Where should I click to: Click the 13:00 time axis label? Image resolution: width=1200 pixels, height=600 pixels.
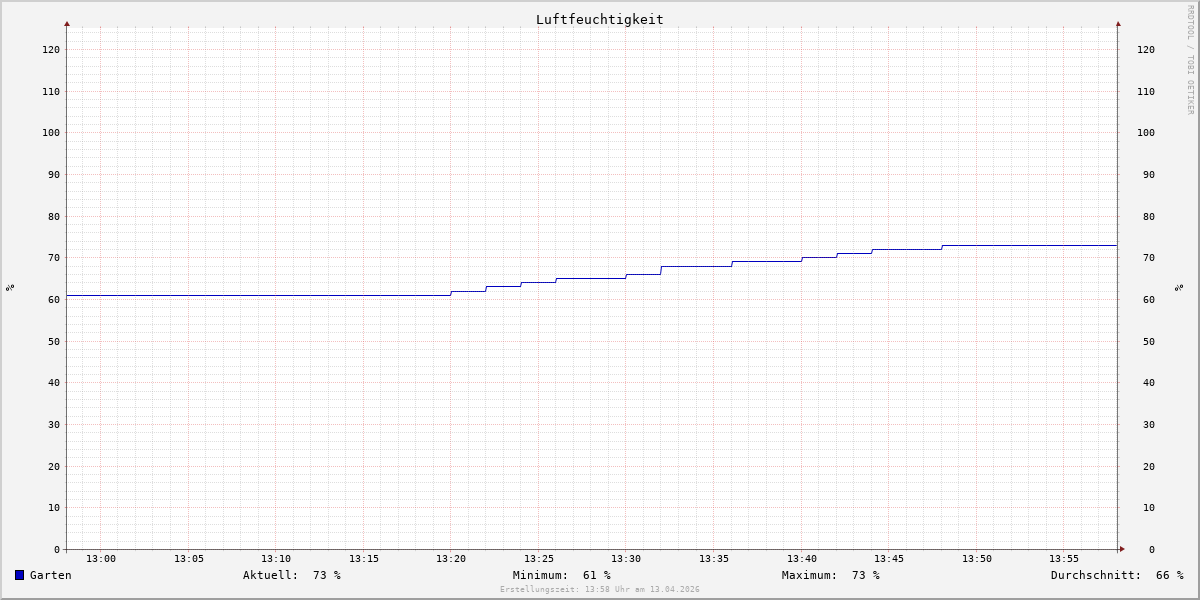[x=101, y=559]
